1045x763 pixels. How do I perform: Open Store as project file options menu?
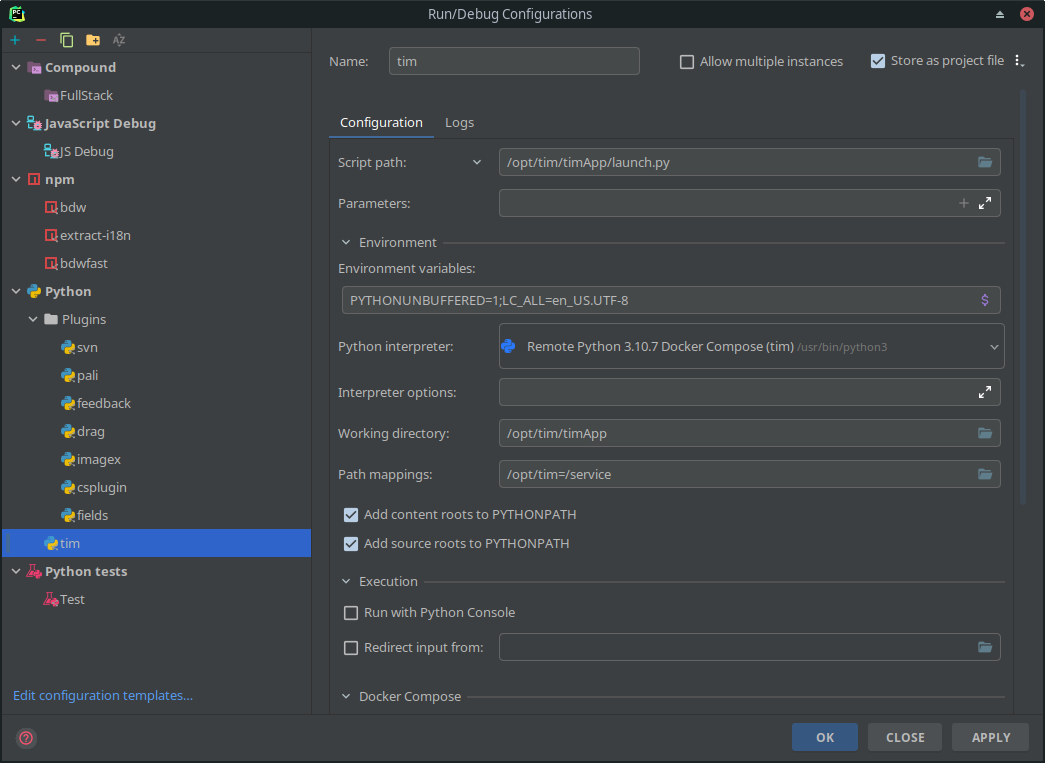tap(1018, 61)
